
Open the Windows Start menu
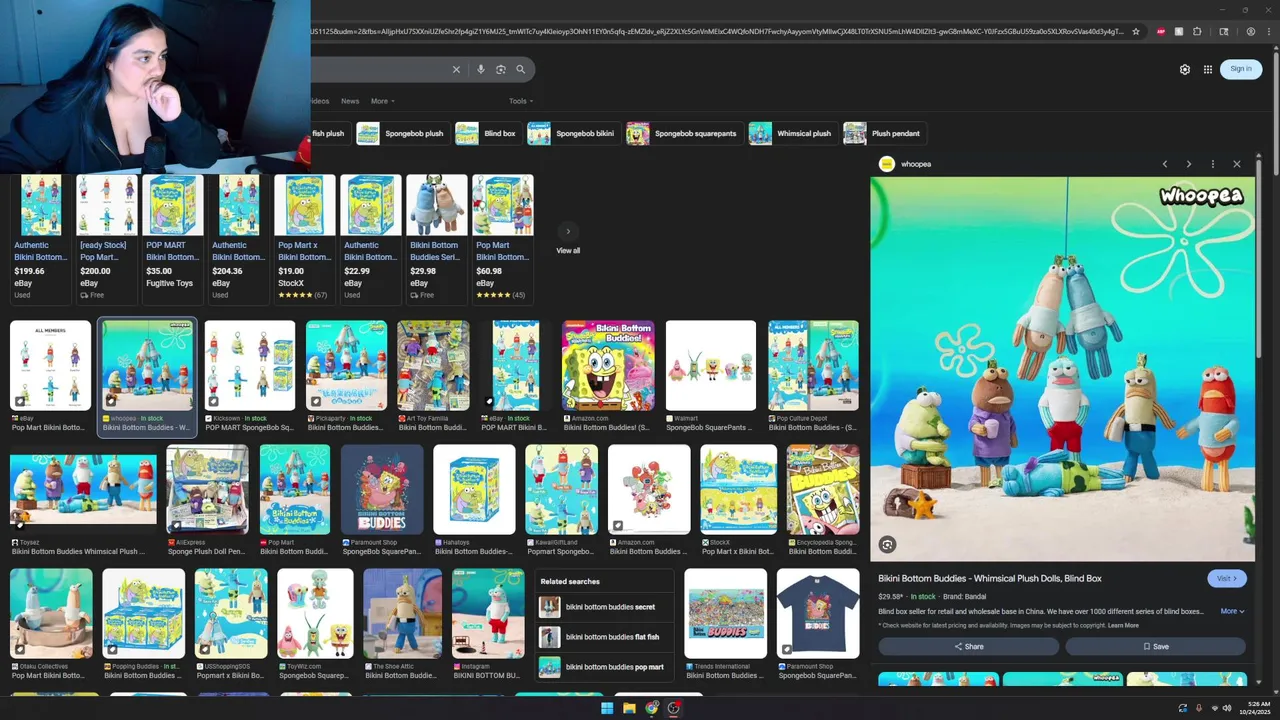(x=606, y=708)
